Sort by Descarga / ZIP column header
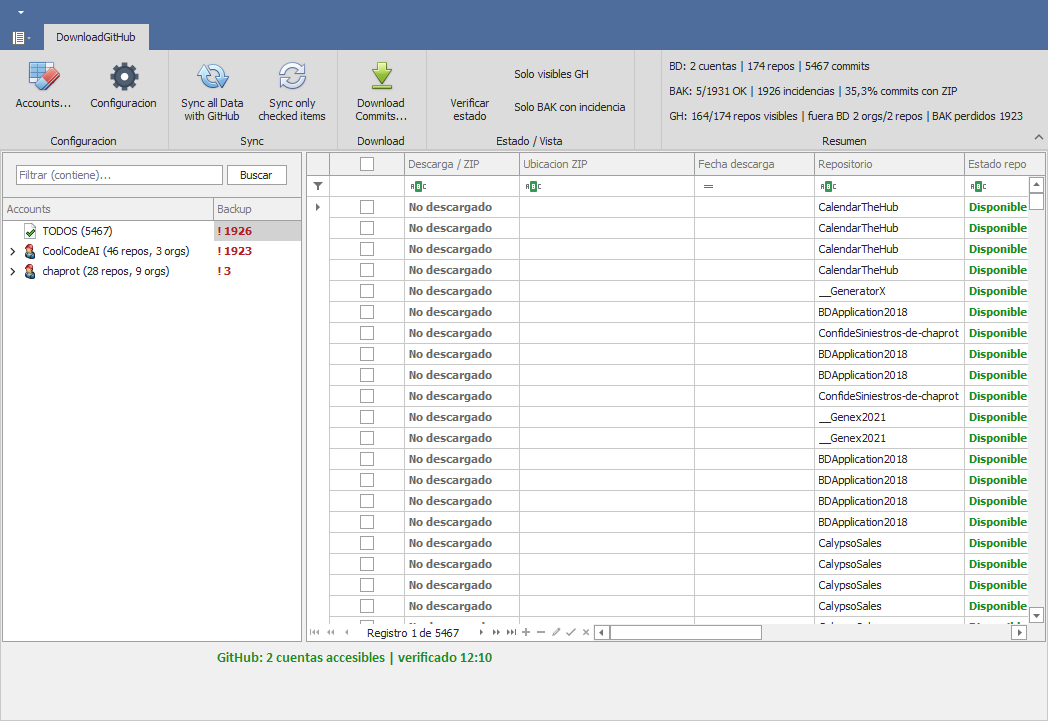Image resolution: width=1048 pixels, height=721 pixels. pos(462,164)
